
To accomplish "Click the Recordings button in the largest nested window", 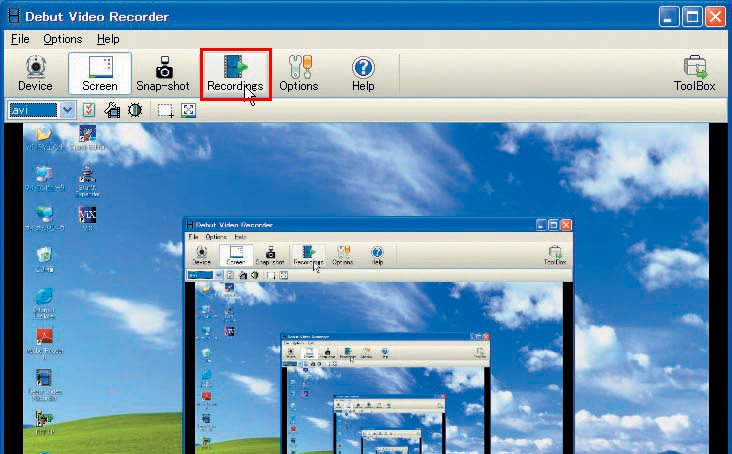I will pyautogui.click(x=308, y=255).
